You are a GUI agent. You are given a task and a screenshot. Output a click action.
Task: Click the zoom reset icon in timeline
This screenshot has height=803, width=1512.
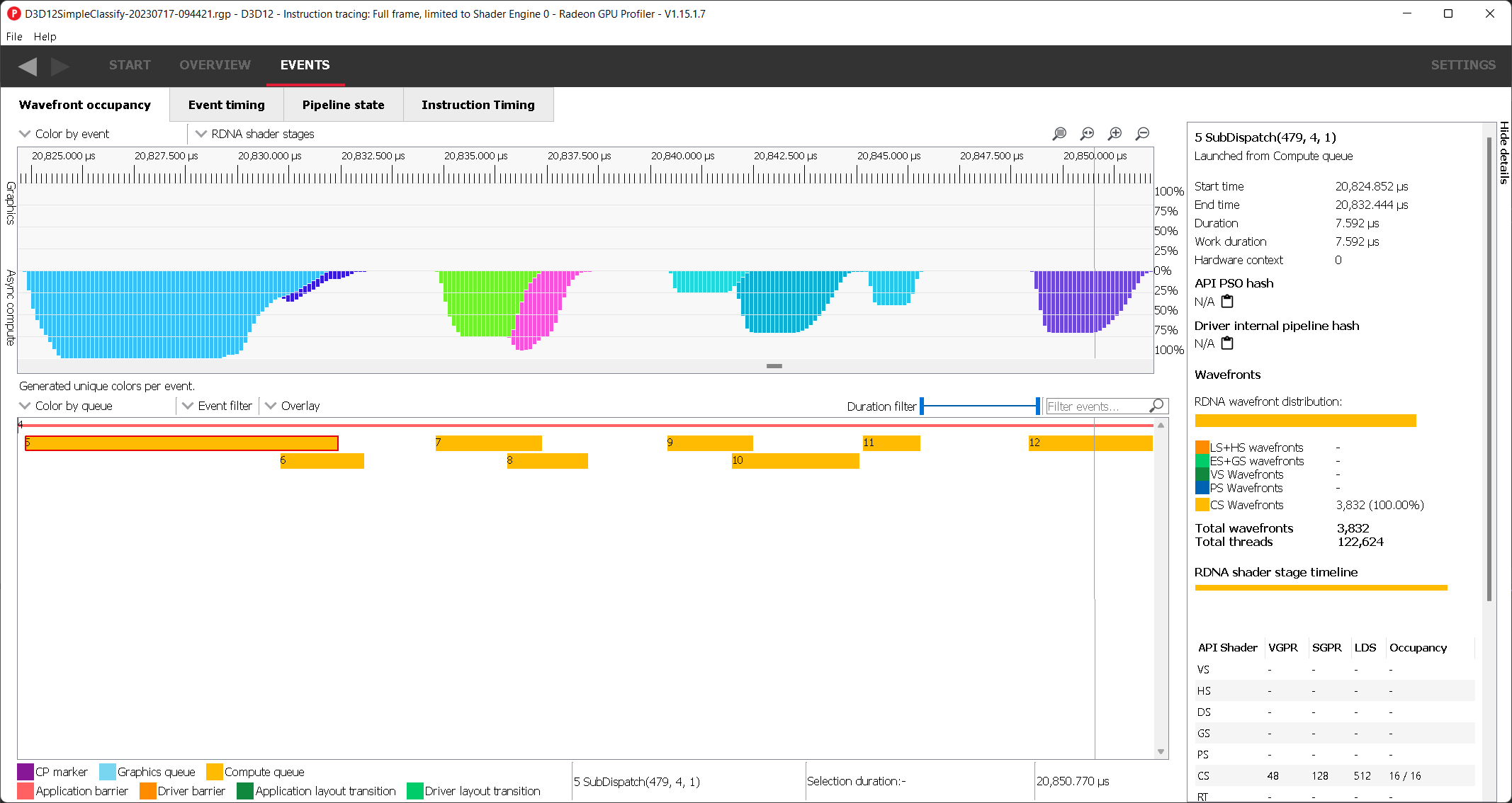coord(1088,134)
